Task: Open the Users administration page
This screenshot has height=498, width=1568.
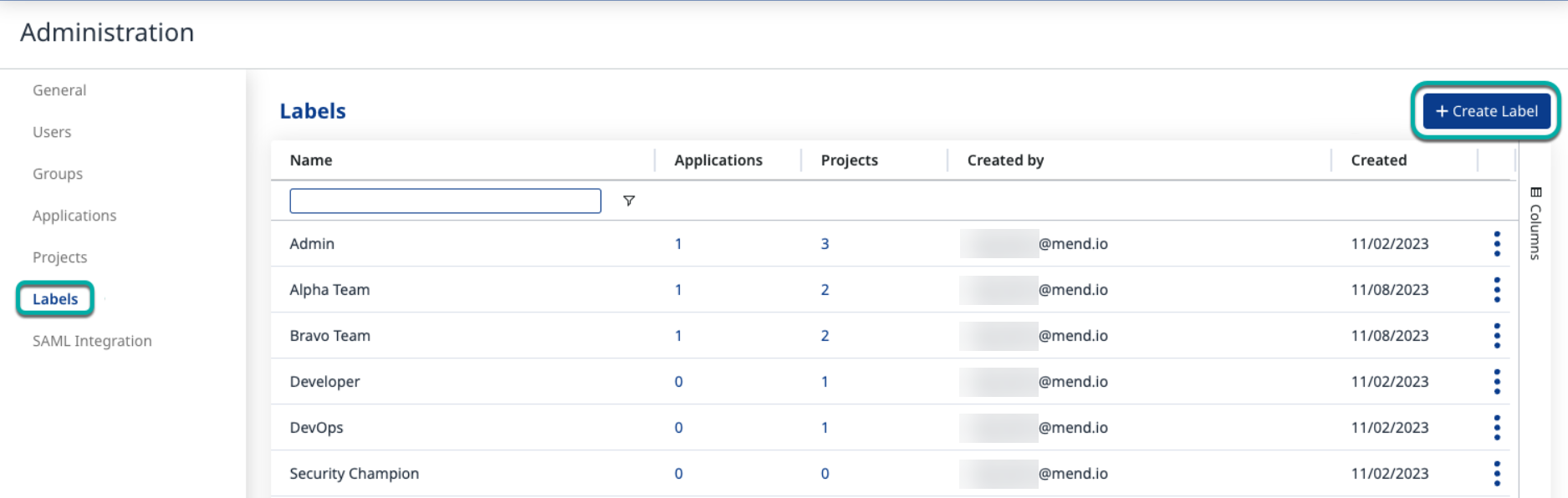Action: 52,132
